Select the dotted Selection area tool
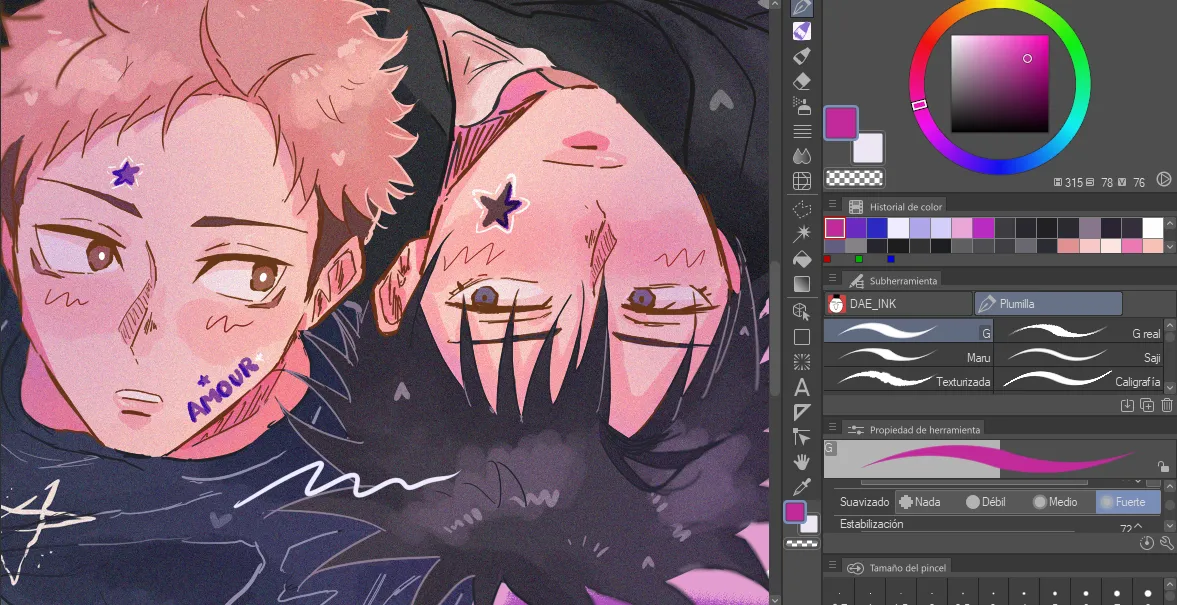The width and height of the screenshot is (1177, 605). coord(802,209)
